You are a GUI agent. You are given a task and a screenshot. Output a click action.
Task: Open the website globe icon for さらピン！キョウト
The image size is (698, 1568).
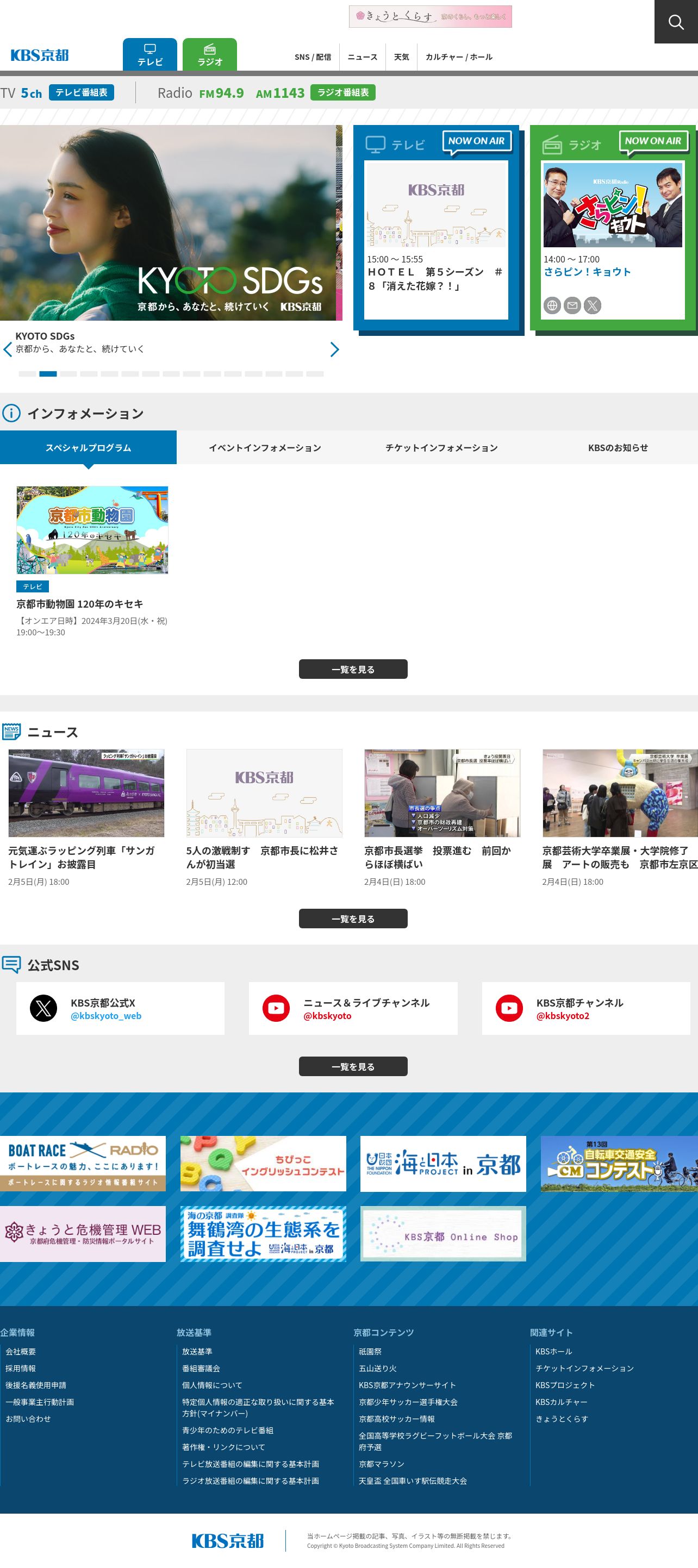pos(552,305)
